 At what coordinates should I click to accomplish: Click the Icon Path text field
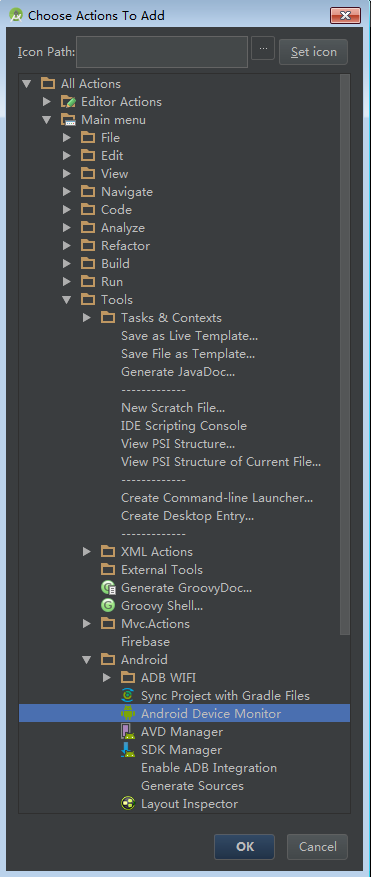[162, 52]
